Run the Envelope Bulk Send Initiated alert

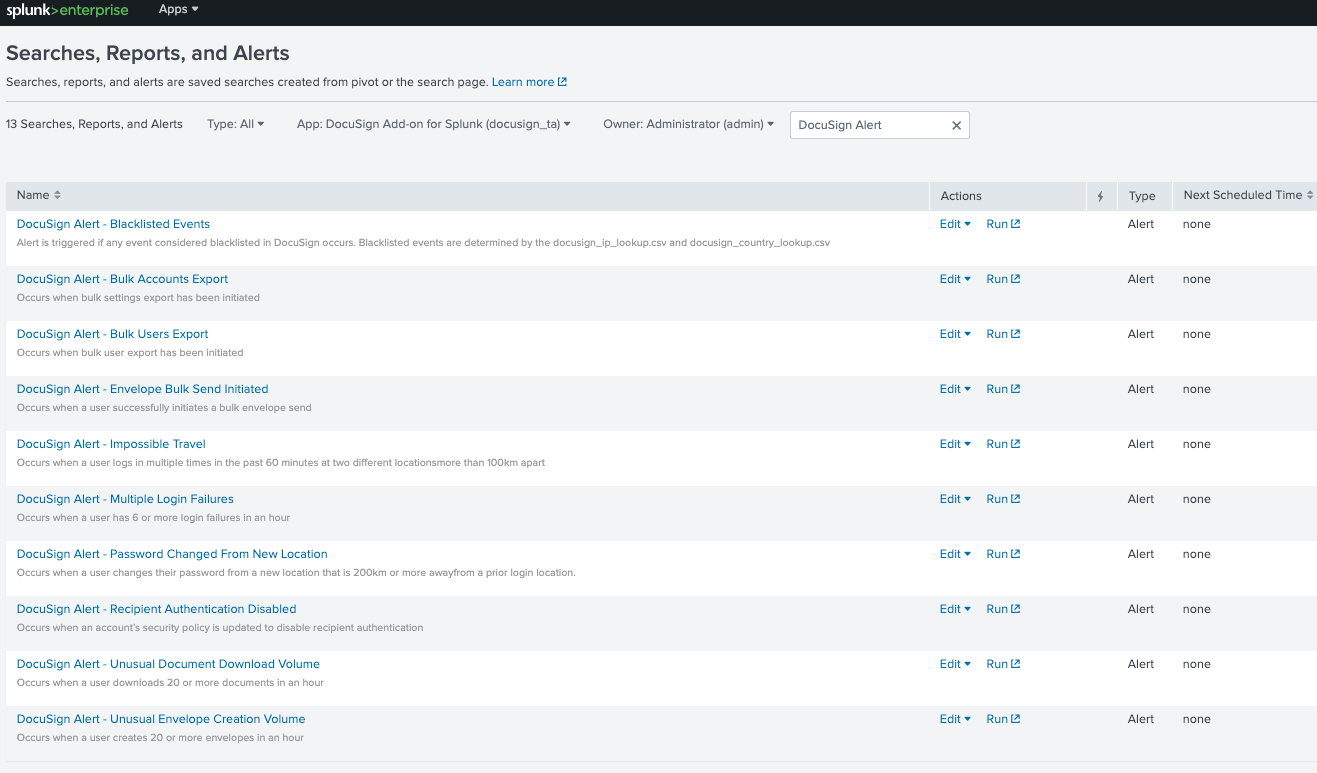click(x=1003, y=389)
